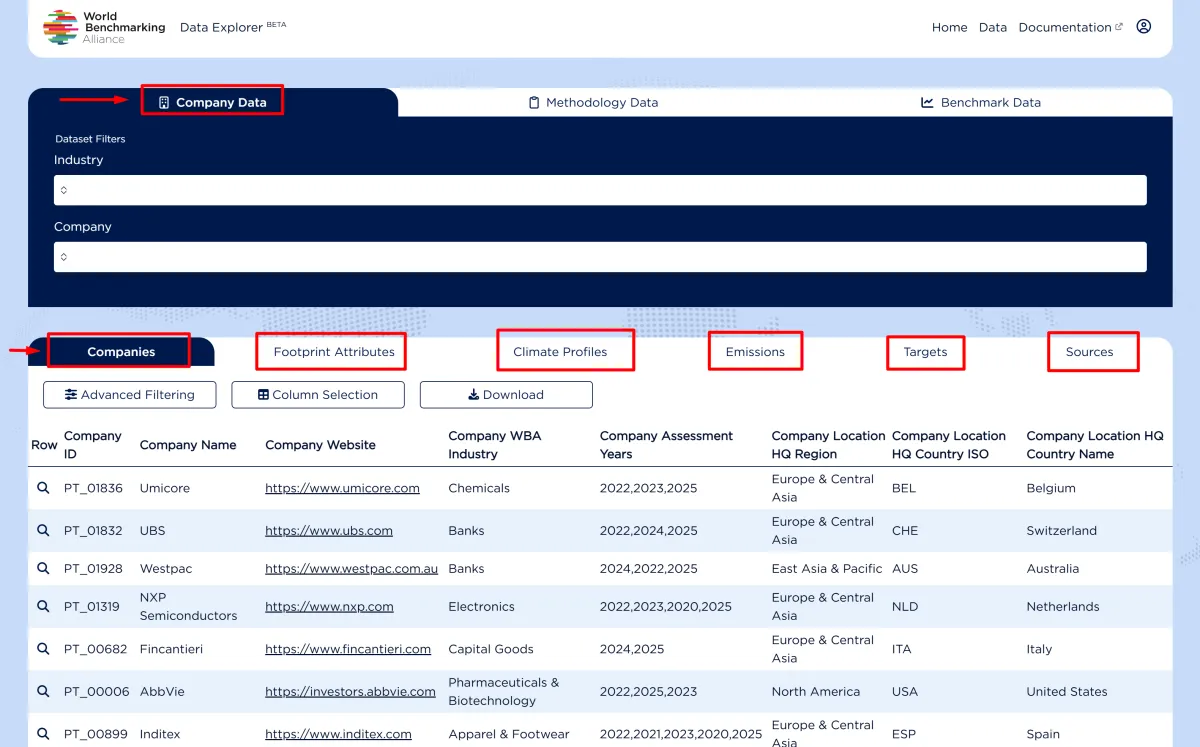Inspect the Umicore row magnifier icon
1200x747 pixels.
(43, 488)
